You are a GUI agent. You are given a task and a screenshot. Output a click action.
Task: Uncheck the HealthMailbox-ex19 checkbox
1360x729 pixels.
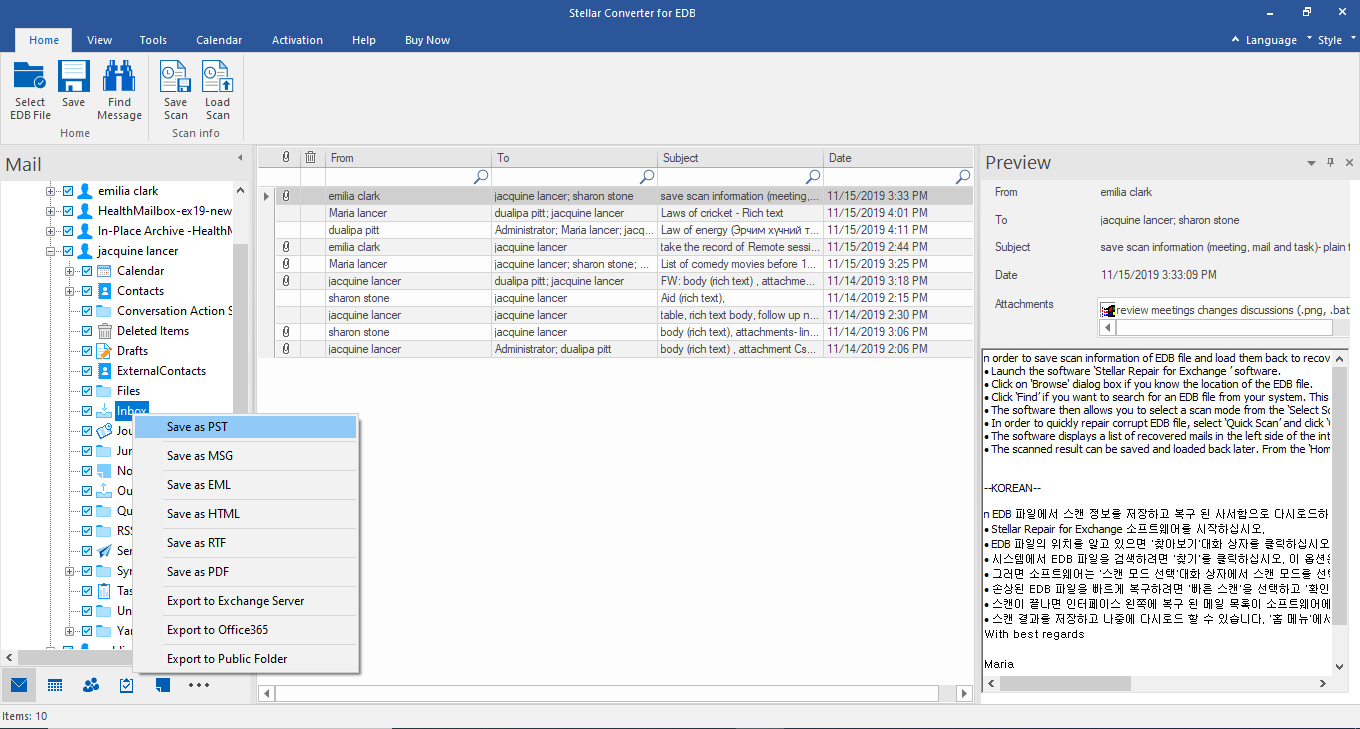pos(68,211)
